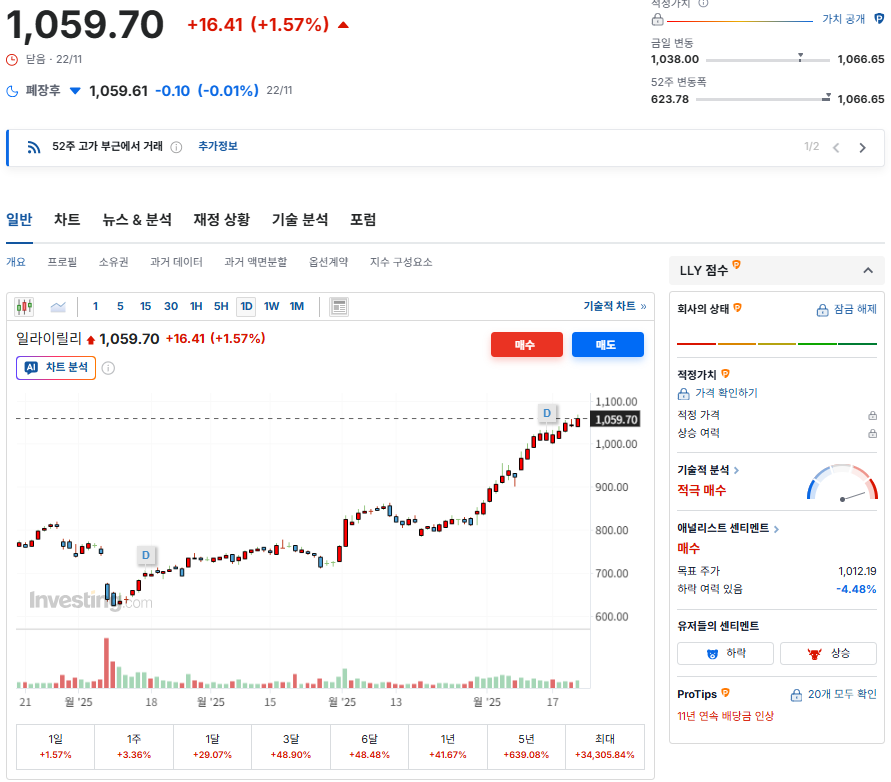Click the 52주 변동폭 range slider
Image resolution: width=891 pixels, height=782 pixels.
[x=763, y=99]
